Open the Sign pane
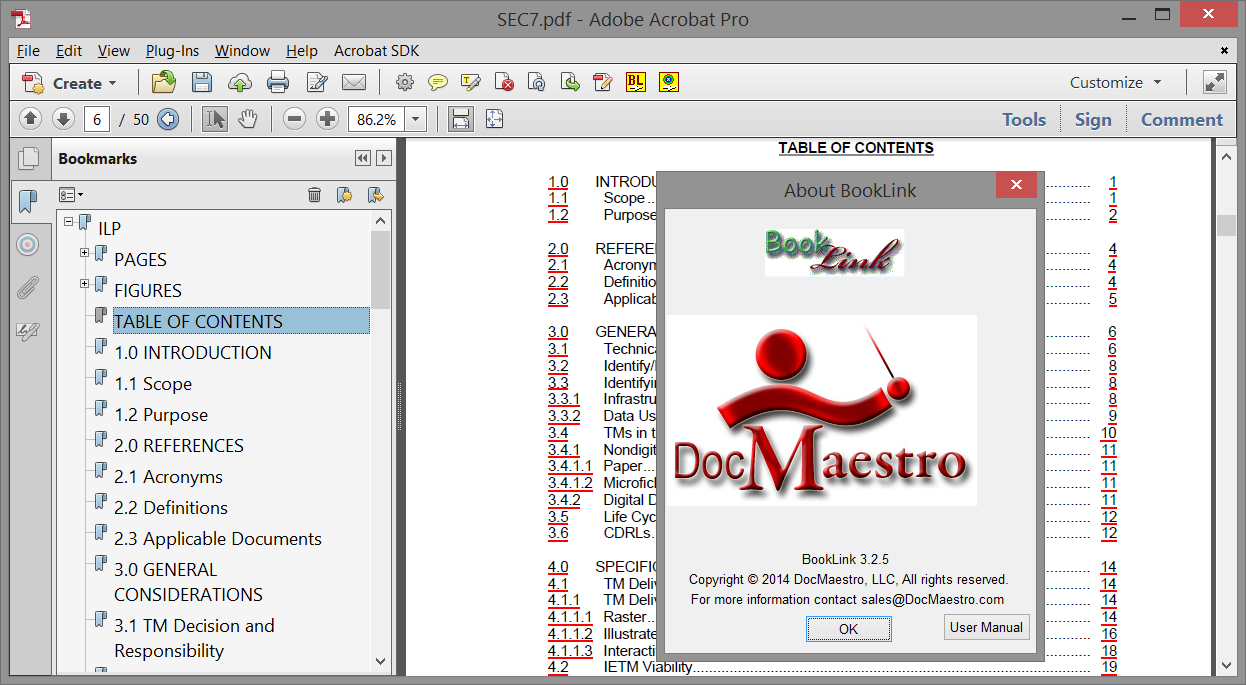Screen dimensions: 1246x685 (1093, 120)
